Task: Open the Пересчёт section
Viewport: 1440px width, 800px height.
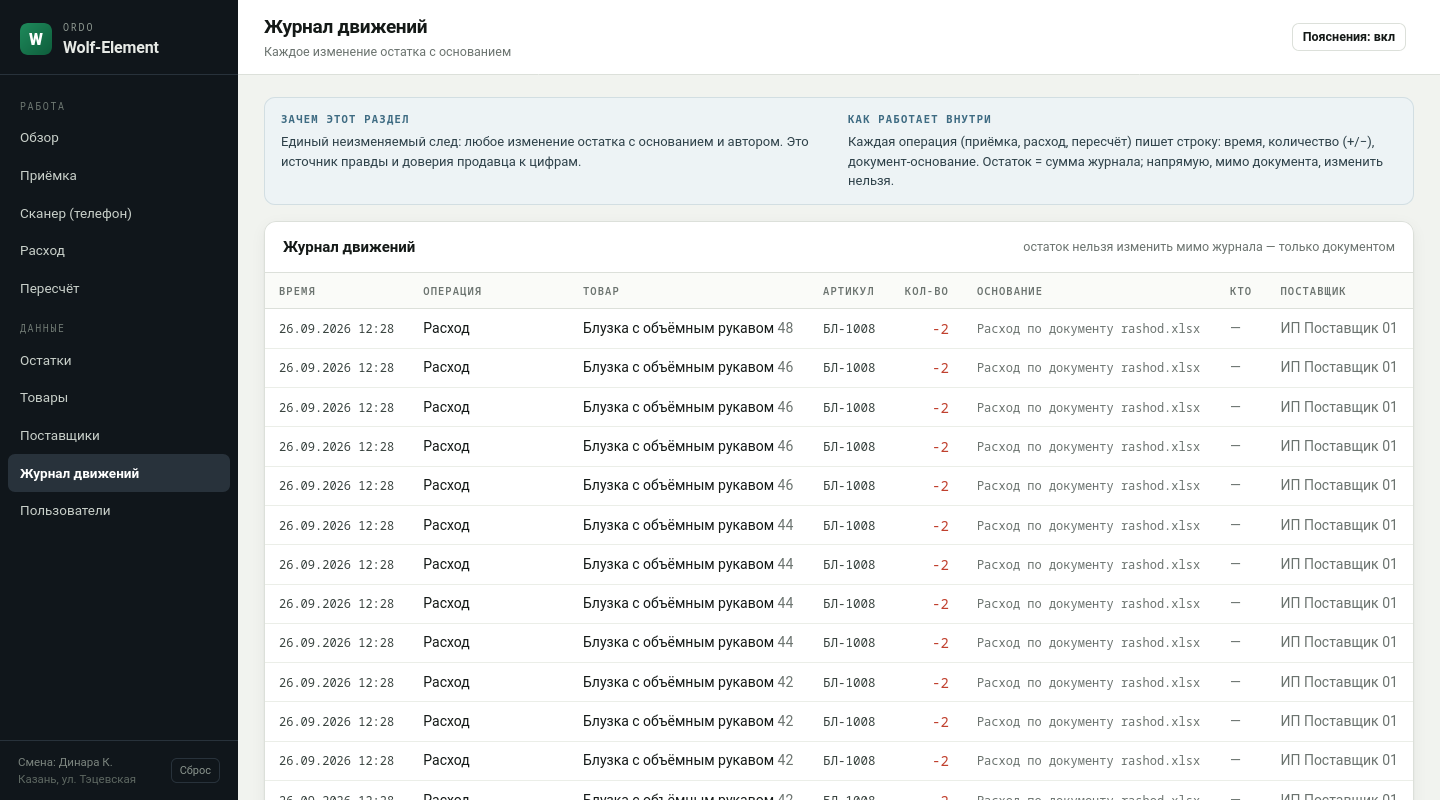Action: (119, 289)
